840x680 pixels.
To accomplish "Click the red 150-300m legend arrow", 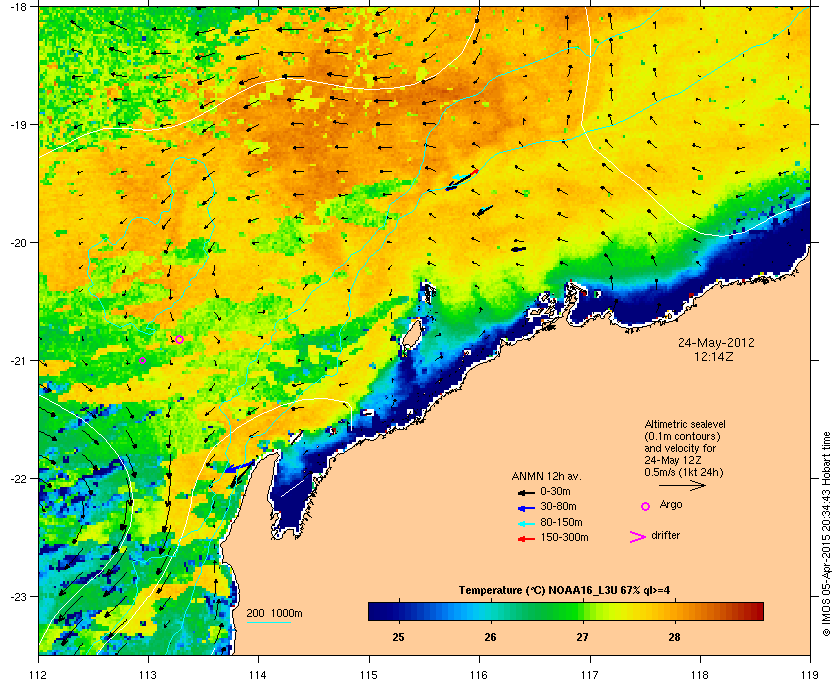I will click(x=526, y=539).
